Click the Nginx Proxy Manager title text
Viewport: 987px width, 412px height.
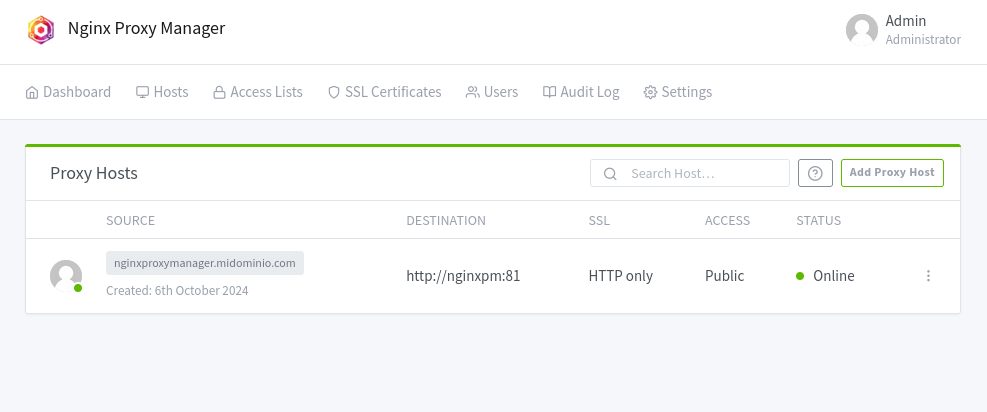(146, 28)
